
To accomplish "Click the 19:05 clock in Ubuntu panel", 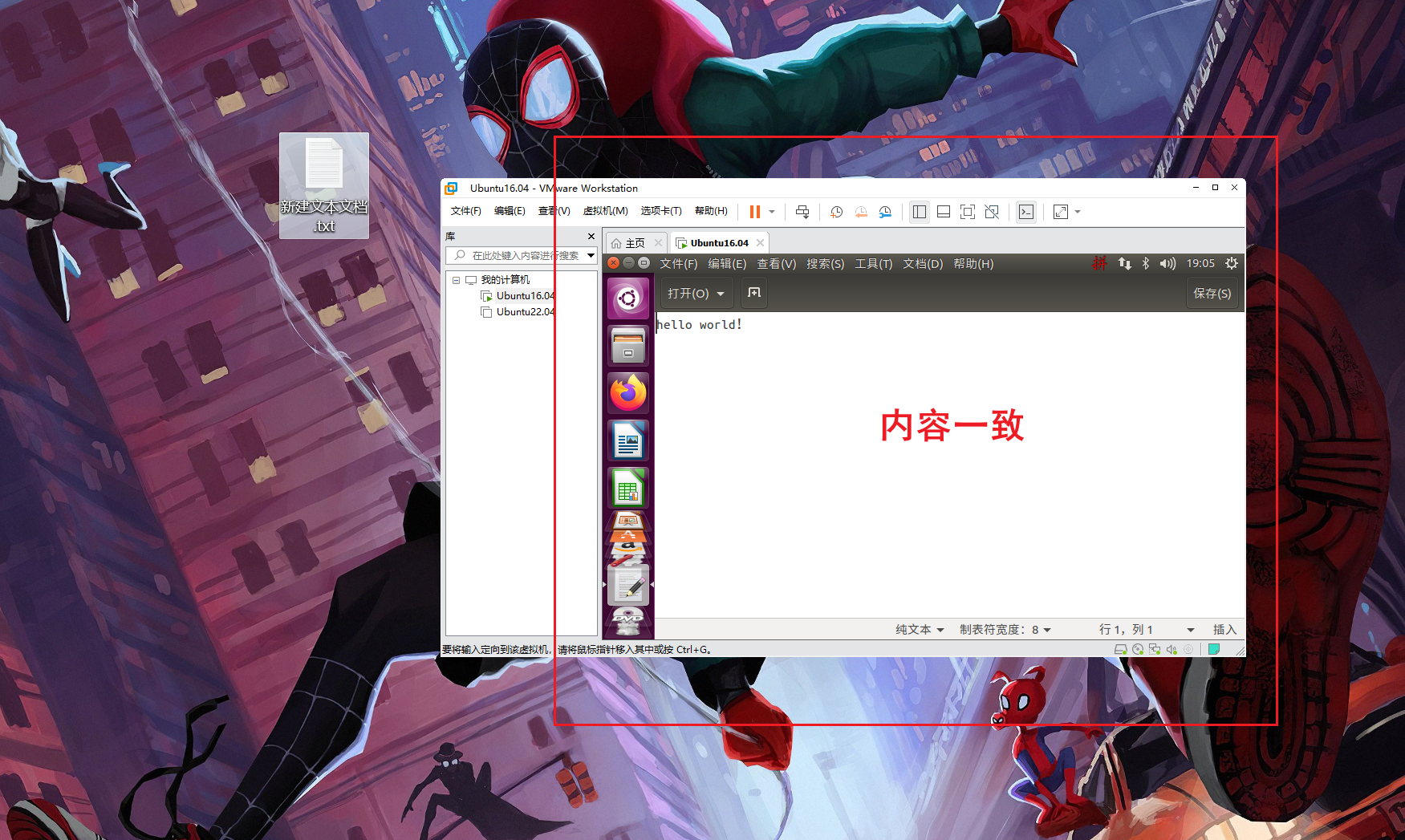I will [1200, 263].
